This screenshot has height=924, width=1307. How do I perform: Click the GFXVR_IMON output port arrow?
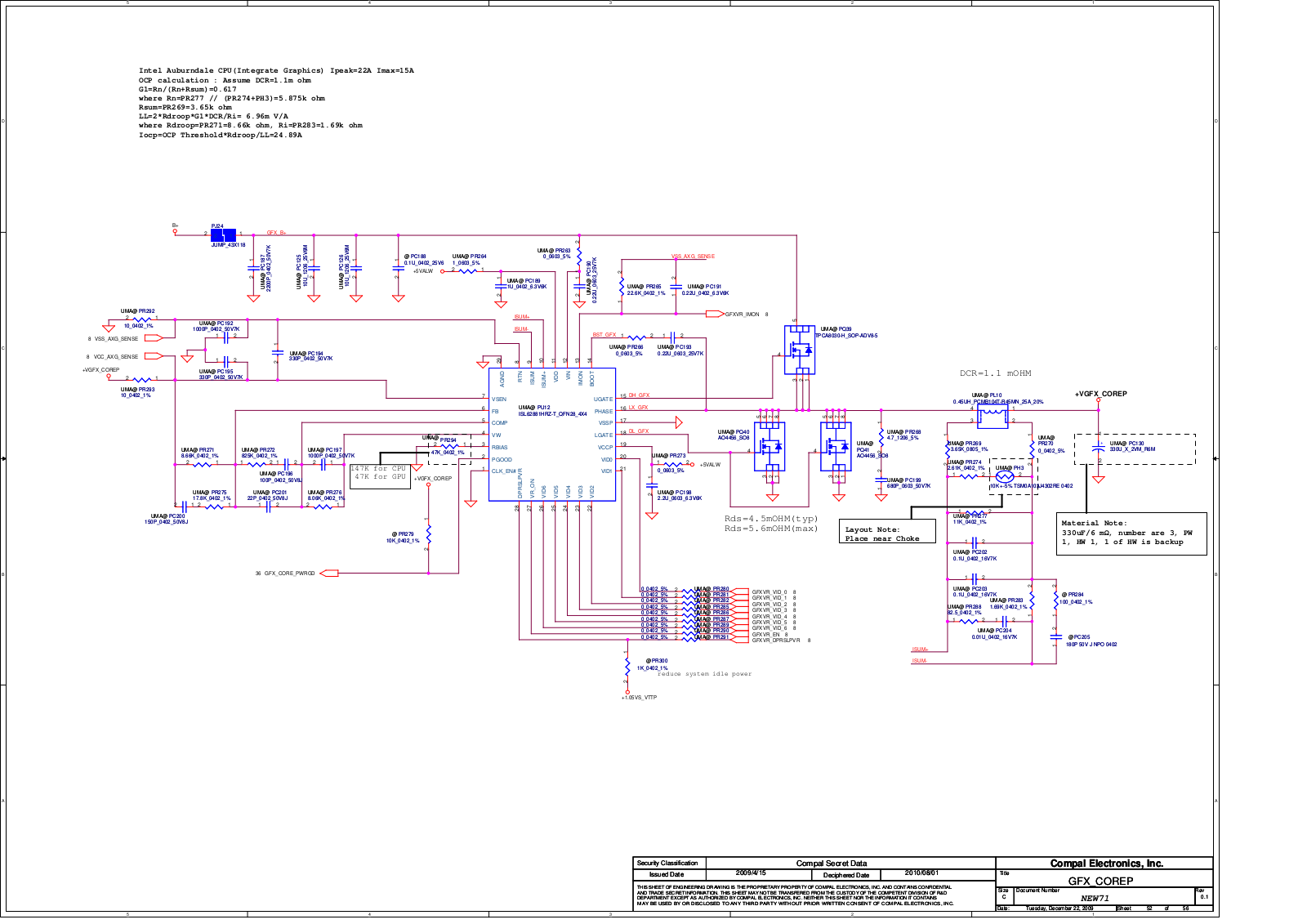tap(715, 314)
